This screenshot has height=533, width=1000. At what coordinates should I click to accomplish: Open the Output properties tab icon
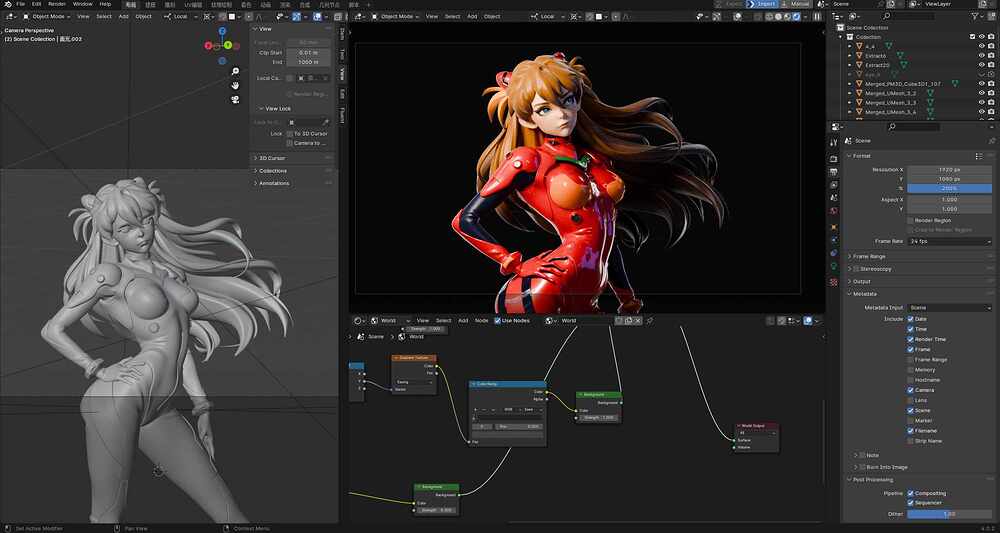pyautogui.click(x=834, y=172)
